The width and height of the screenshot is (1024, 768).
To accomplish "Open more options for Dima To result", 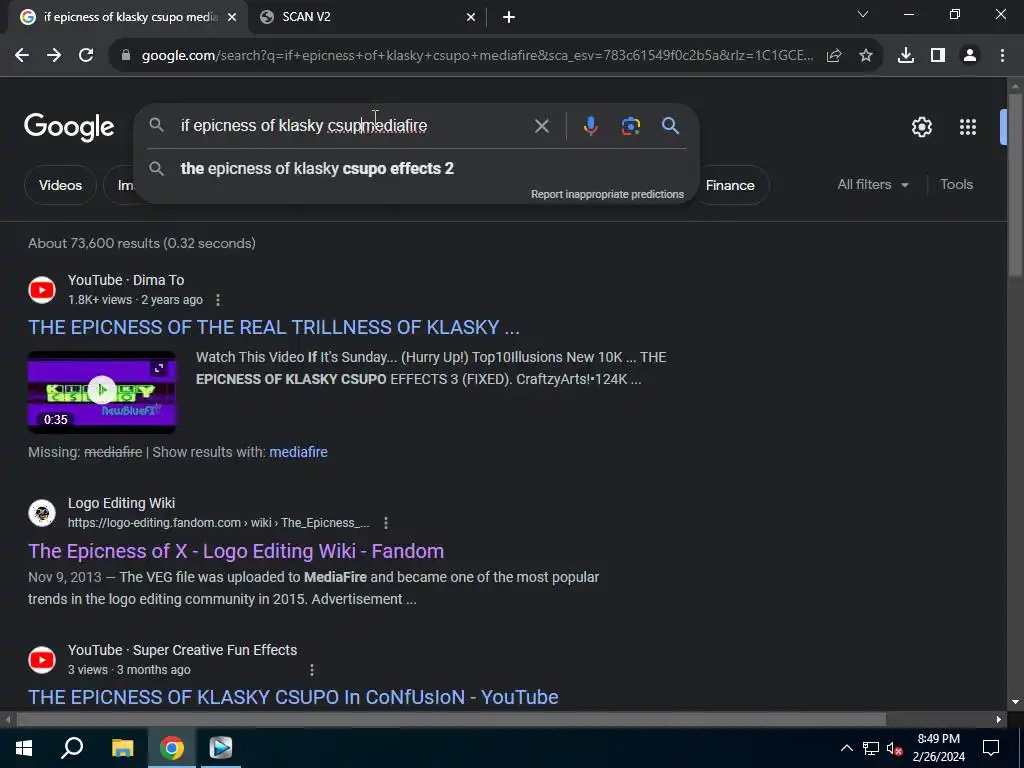I will point(218,300).
